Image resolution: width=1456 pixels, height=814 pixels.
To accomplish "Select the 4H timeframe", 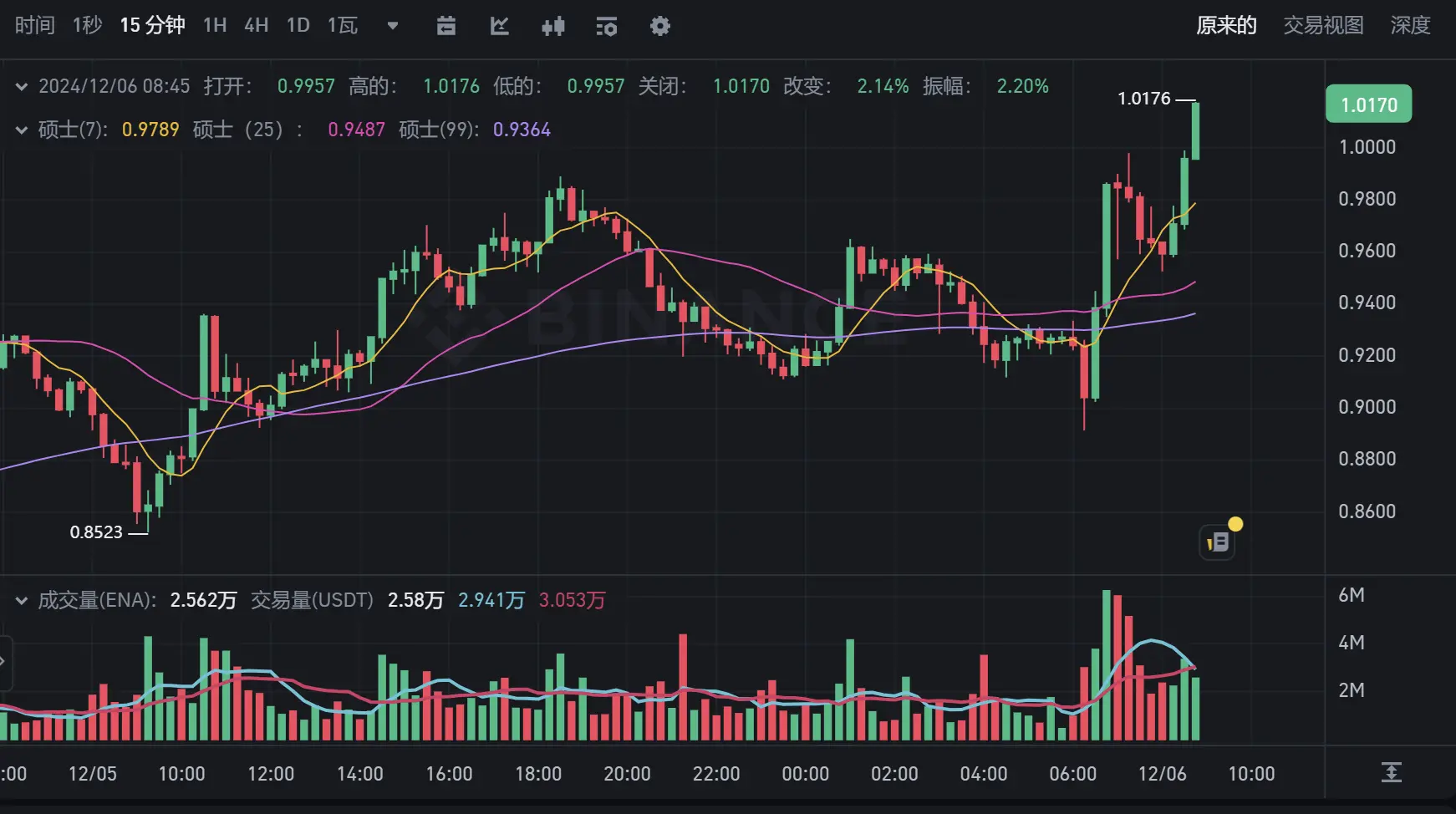I will [256, 26].
